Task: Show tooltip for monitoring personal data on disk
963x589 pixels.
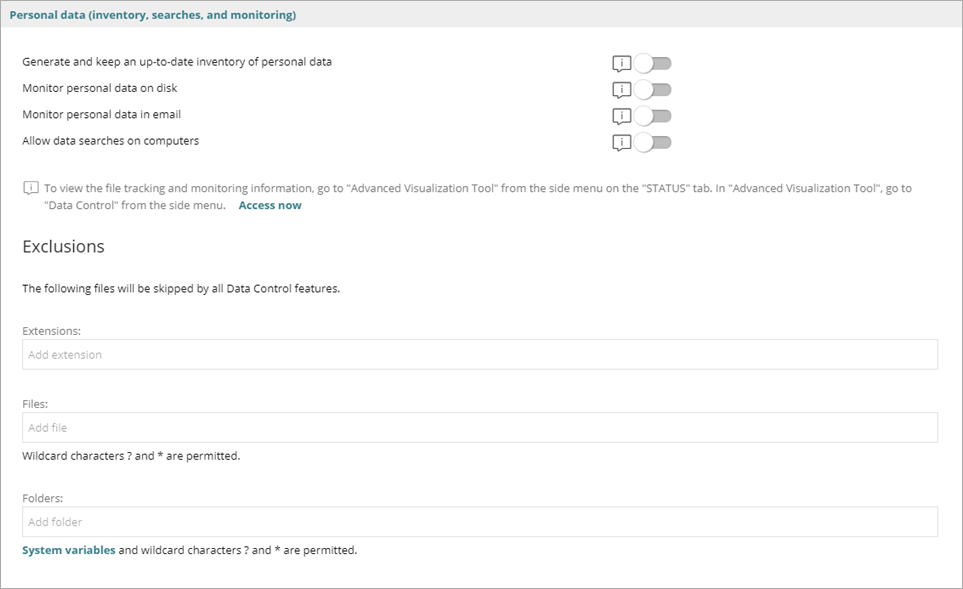Action: coord(623,88)
